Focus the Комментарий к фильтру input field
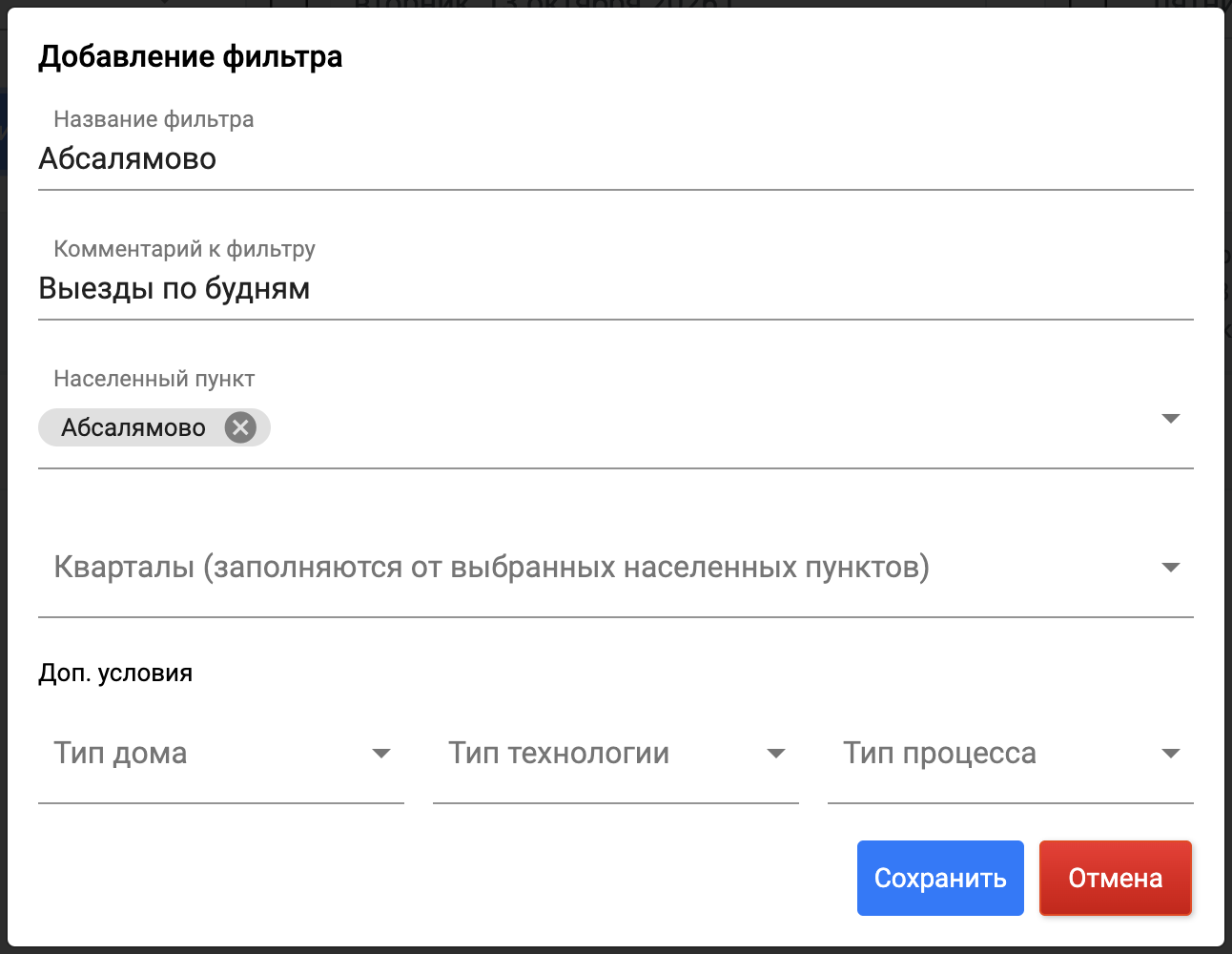 [x=616, y=288]
